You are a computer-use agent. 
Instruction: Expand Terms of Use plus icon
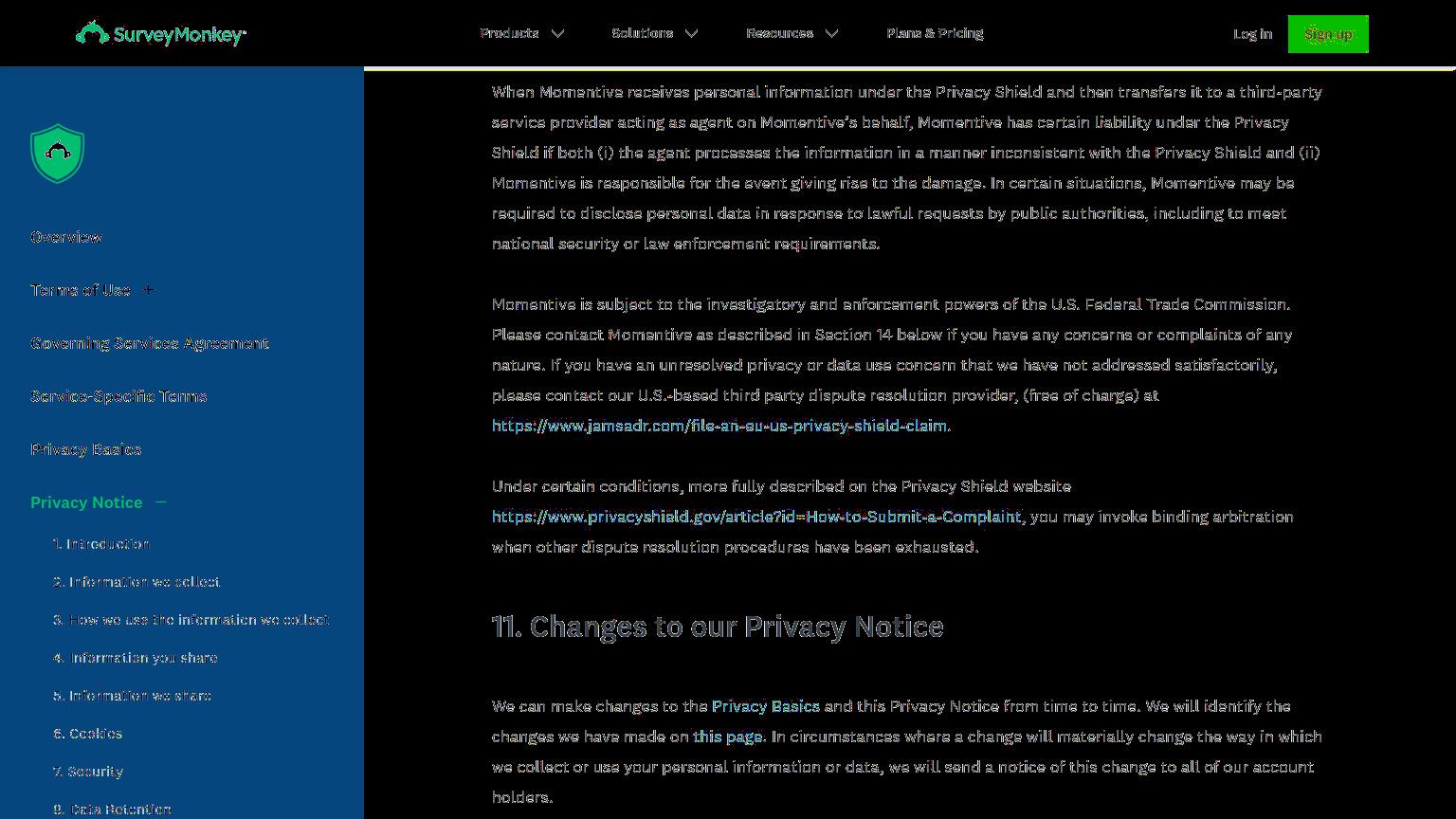(x=148, y=290)
